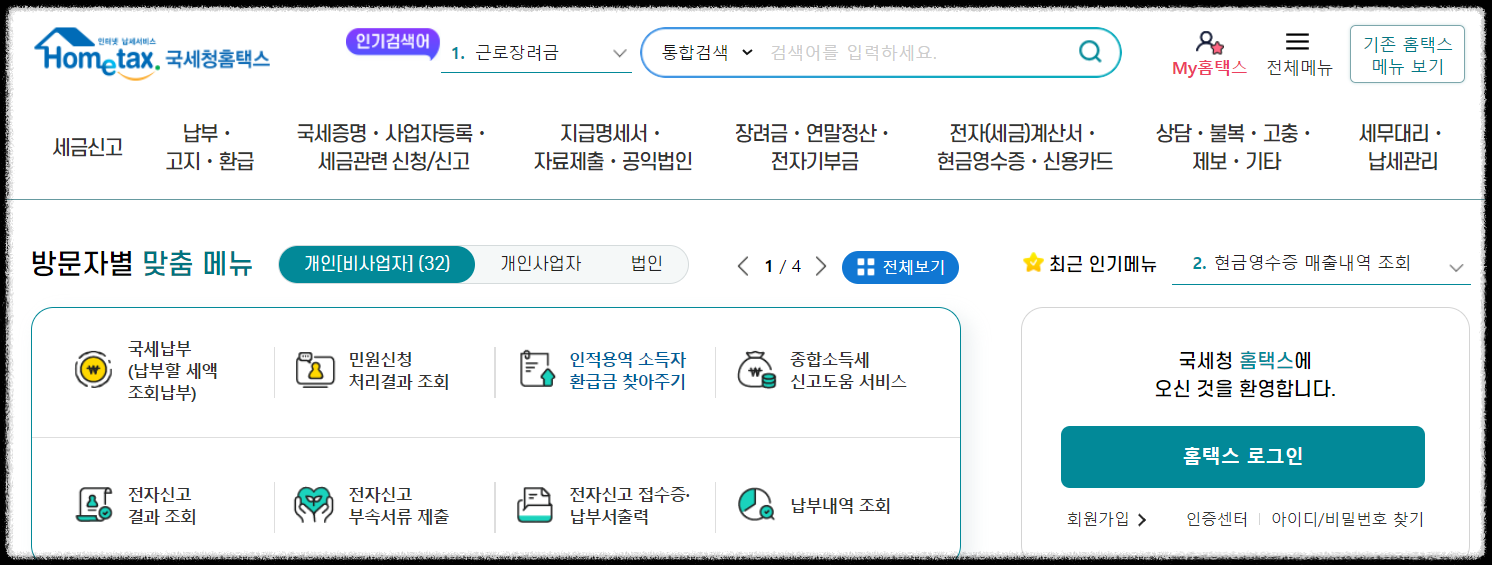Open 지급명세서·자료제출·공익법인 menu

coord(613,147)
